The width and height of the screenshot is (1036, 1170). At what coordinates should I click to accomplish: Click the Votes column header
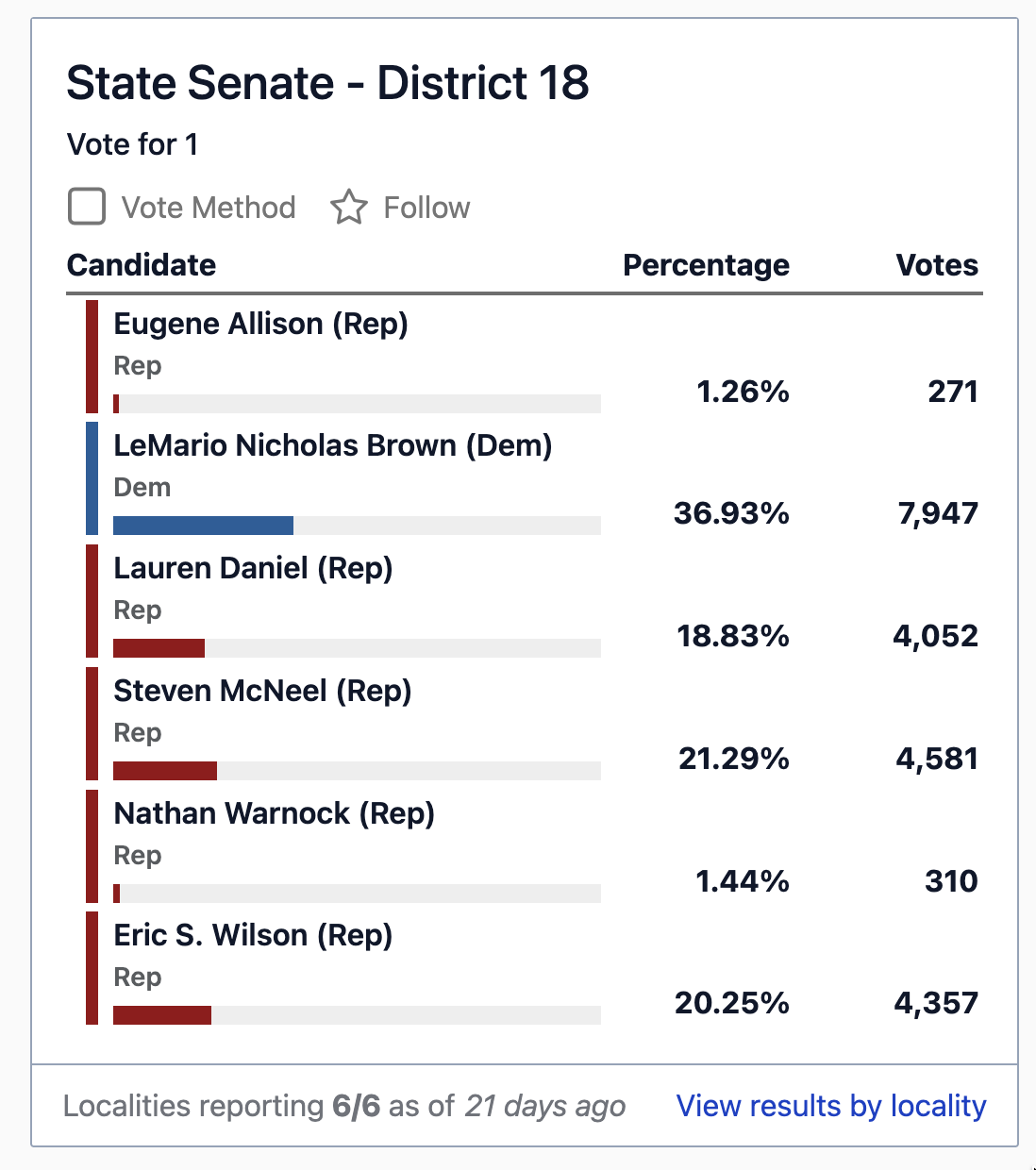937,265
